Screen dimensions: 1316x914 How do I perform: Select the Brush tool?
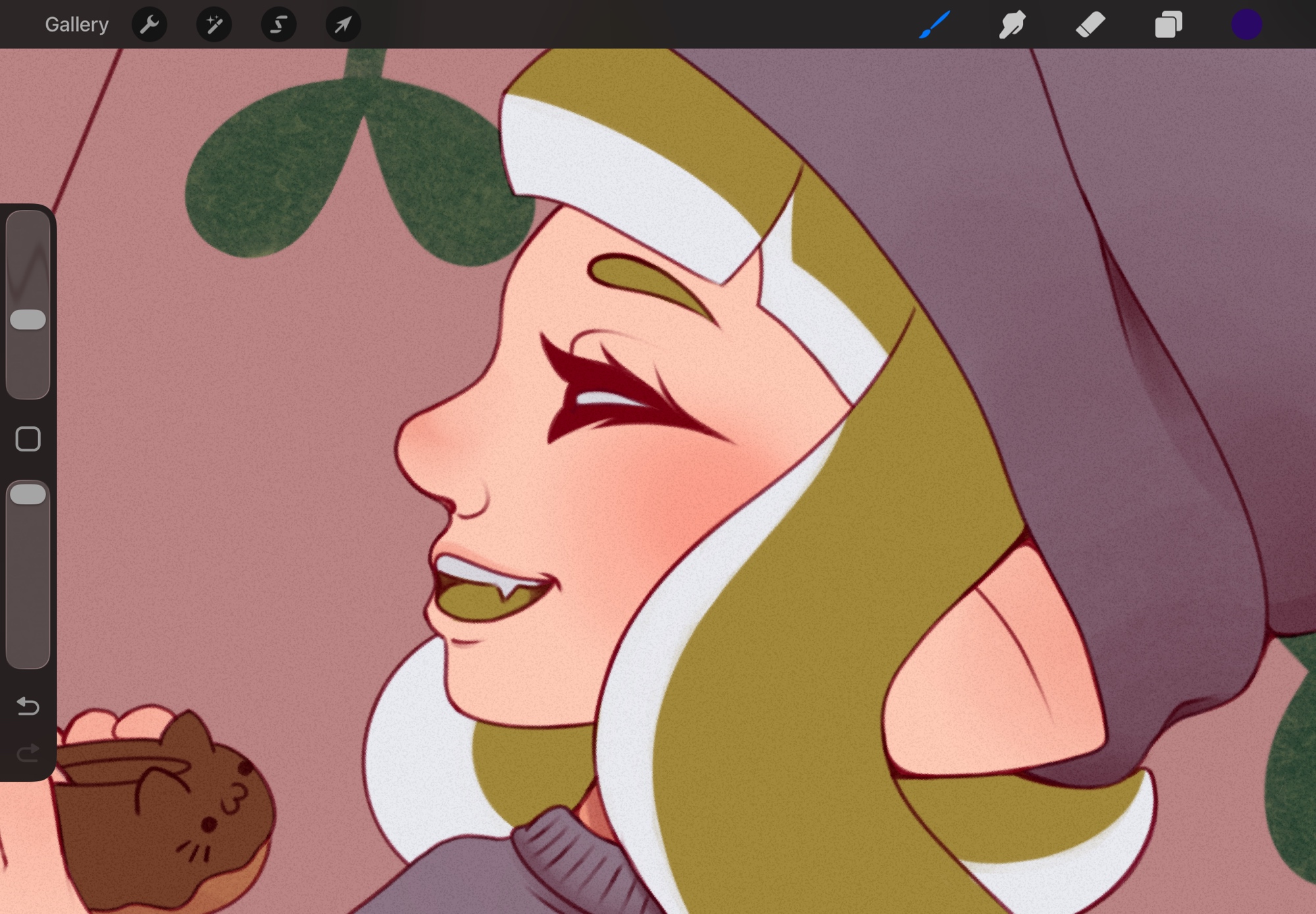click(934, 25)
